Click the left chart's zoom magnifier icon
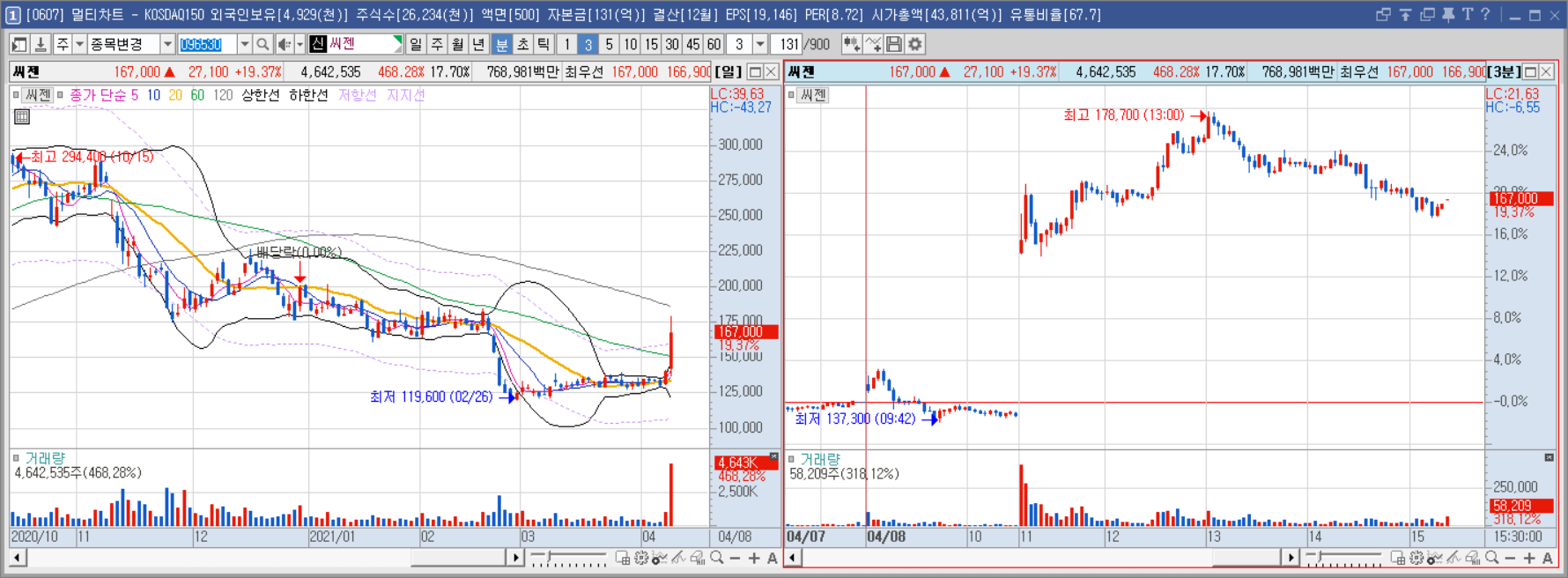Viewport: 1568px width, 578px height. (717, 558)
